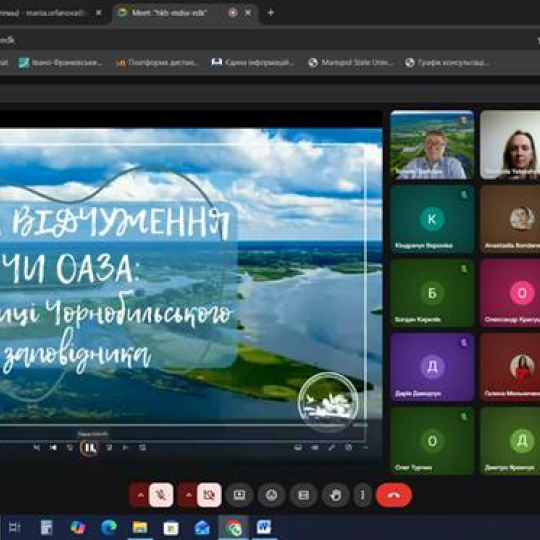This screenshot has width=540, height=540.
Task: Switch to the maria.orfanova mail tab
Action: click(52, 13)
